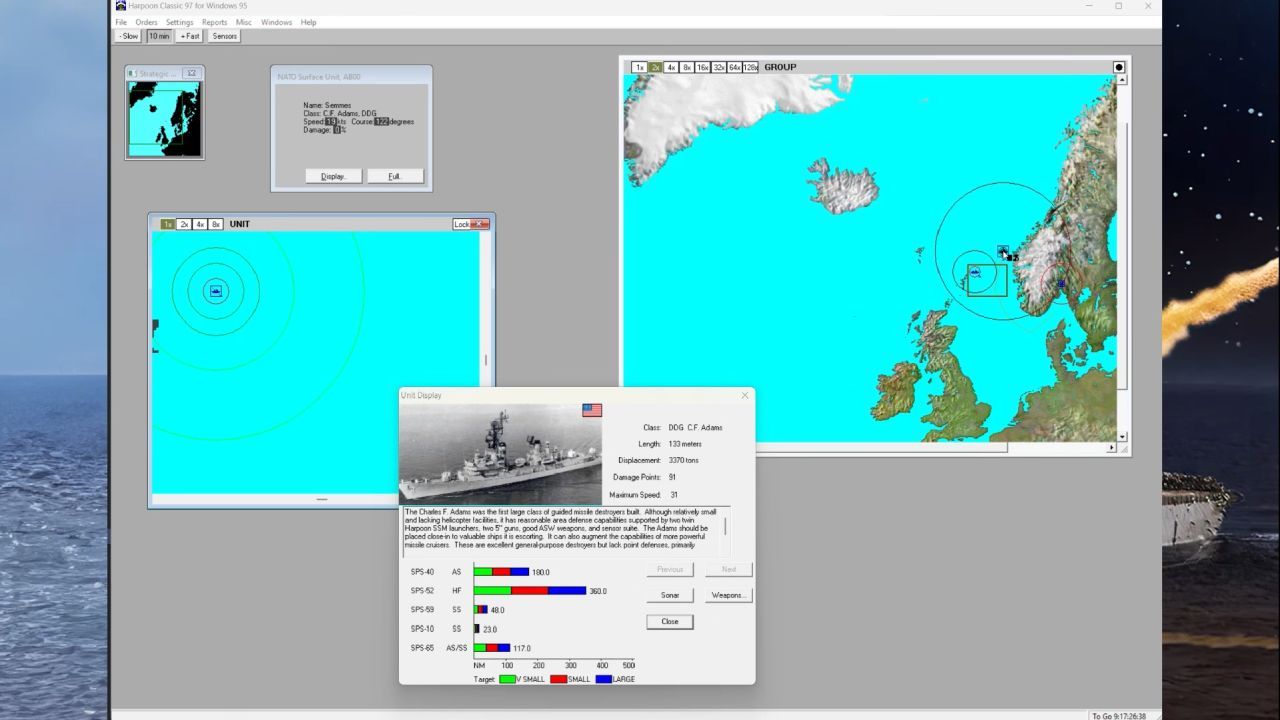Click the ship unit icon in Unit window
Image resolution: width=1280 pixels, height=720 pixels.
click(216, 291)
